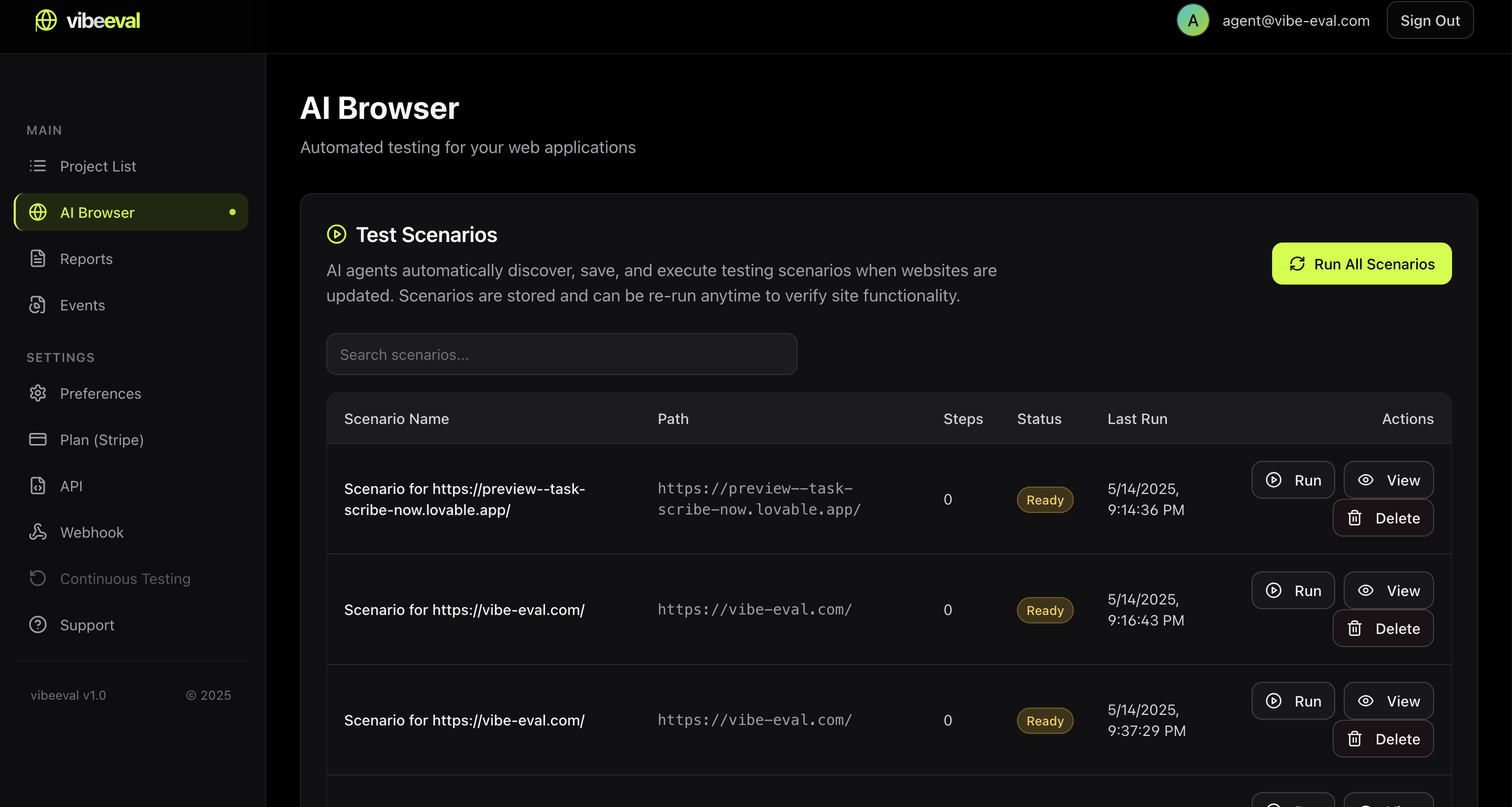Select the AI Browser menu item
1512x807 pixels.
(x=130, y=213)
